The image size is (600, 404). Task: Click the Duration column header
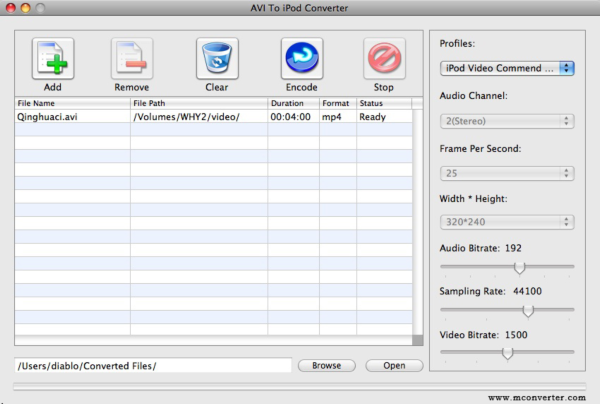tap(293, 103)
